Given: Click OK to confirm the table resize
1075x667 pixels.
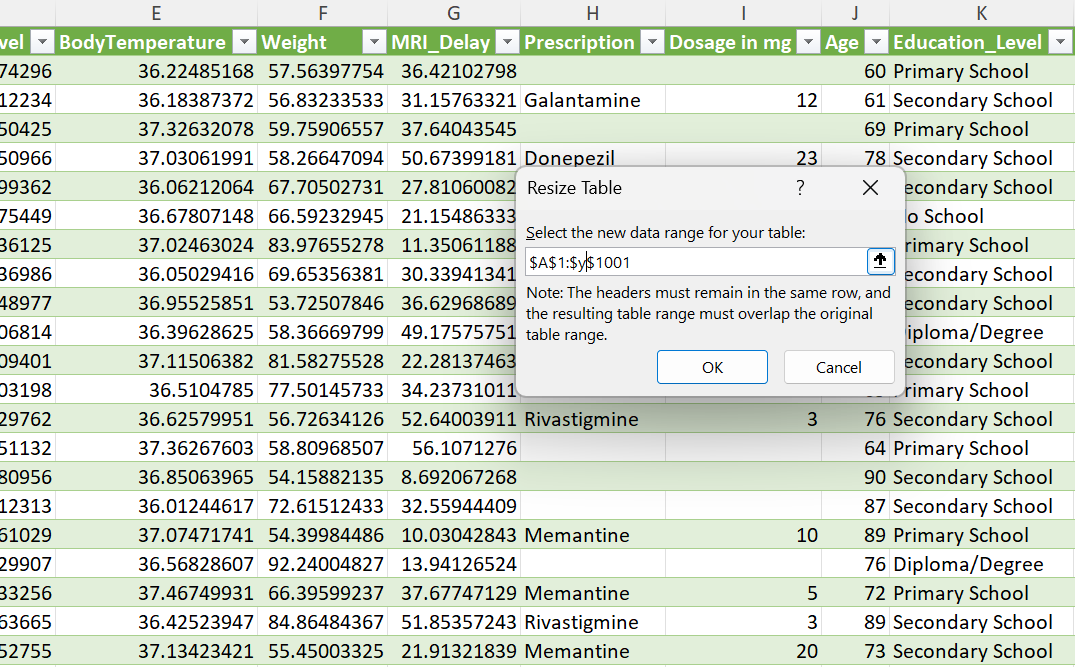Looking at the screenshot, I should (x=712, y=367).
